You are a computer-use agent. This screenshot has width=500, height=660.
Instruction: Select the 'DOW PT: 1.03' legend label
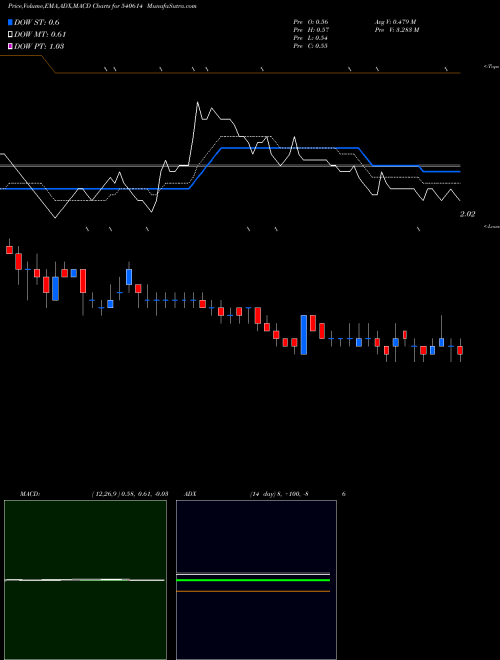39,46
